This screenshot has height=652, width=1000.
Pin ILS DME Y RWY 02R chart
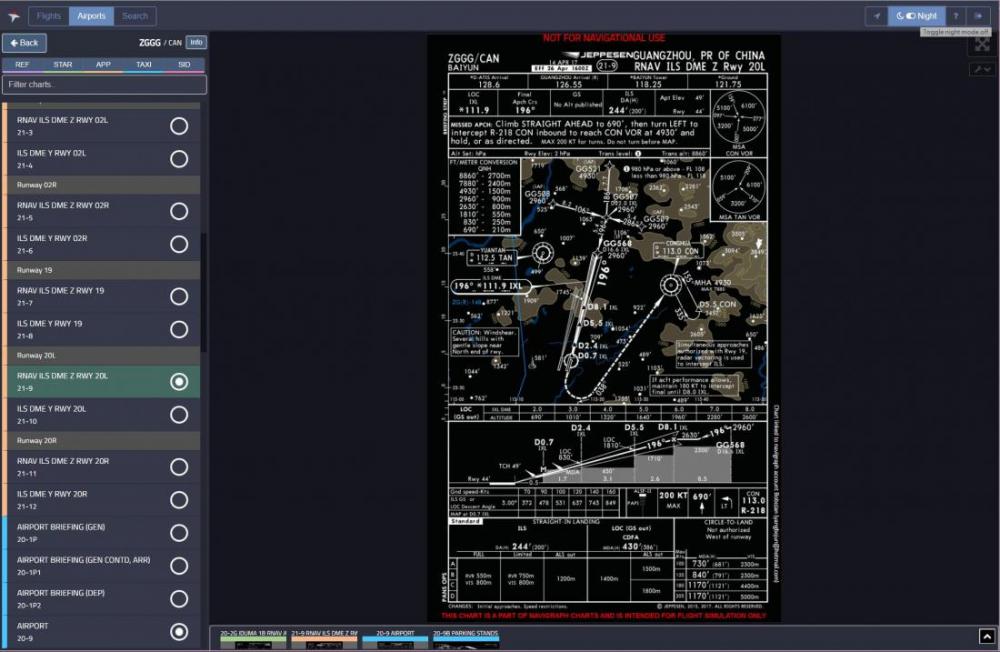pyautogui.click(x=179, y=244)
